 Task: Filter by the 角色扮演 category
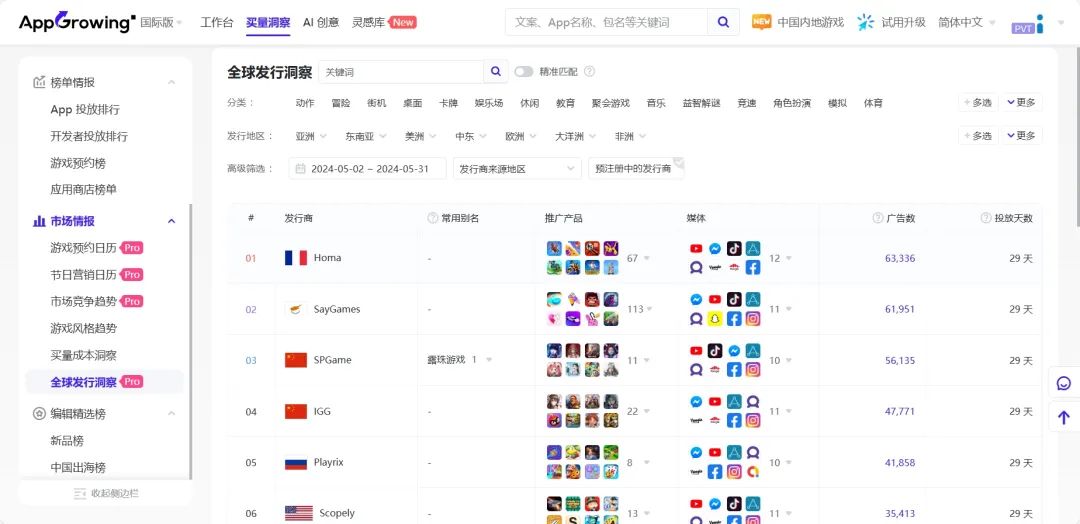791,103
